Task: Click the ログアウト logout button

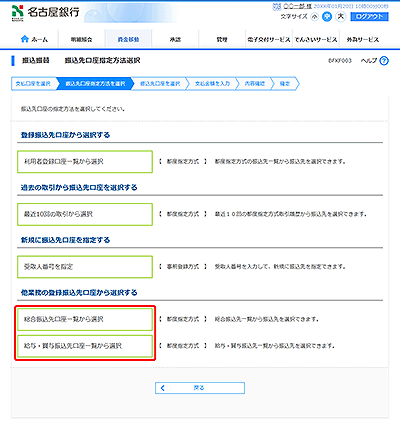Action: coord(369,17)
